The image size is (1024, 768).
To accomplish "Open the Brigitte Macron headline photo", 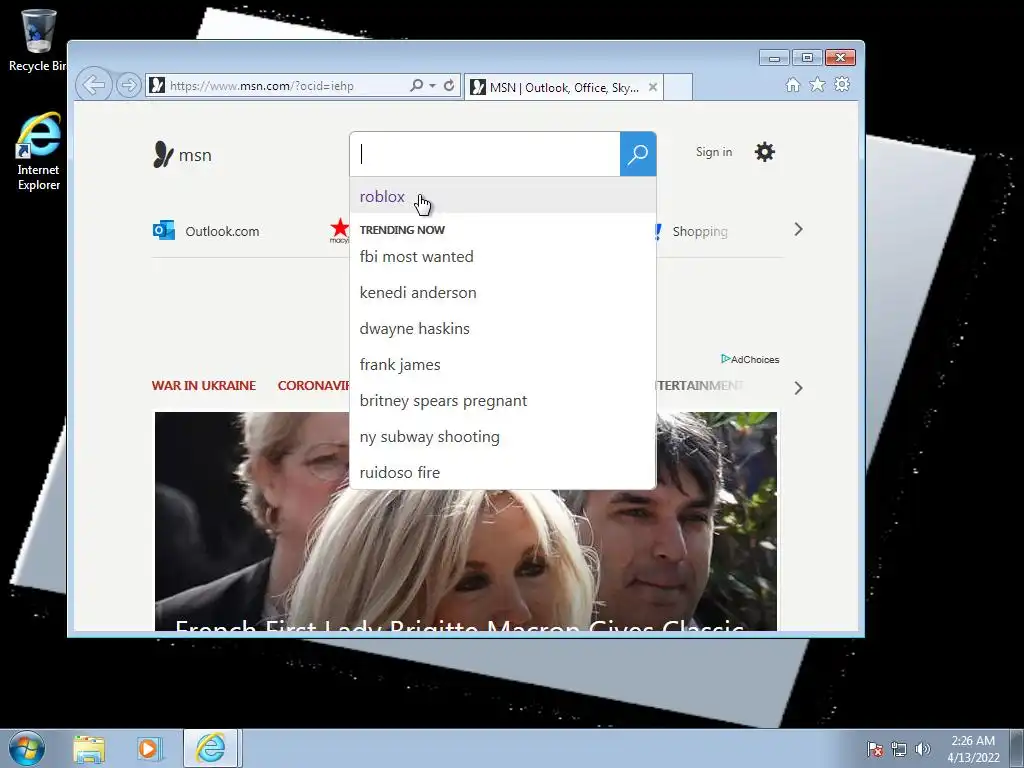I will tap(466, 521).
